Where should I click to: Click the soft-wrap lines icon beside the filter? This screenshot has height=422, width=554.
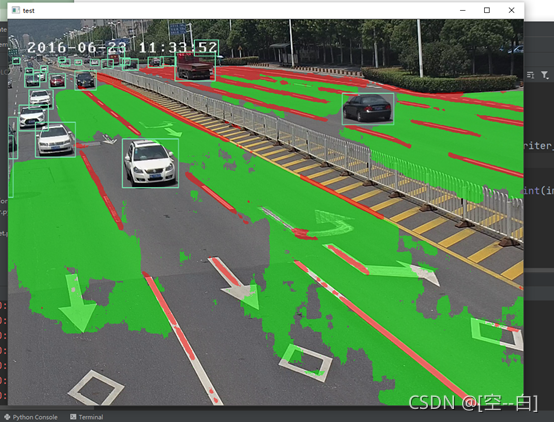point(530,75)
